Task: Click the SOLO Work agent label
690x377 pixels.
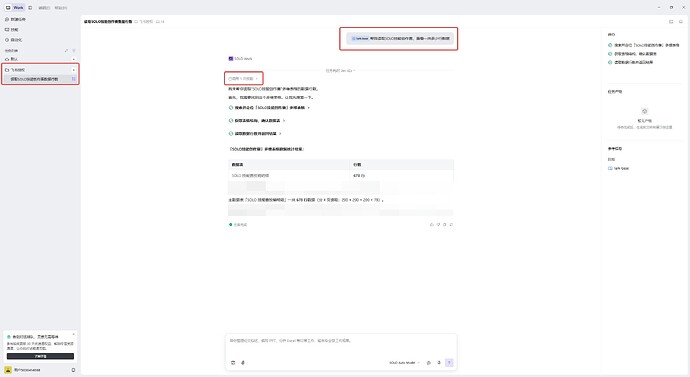Action: tap(240, 59)
